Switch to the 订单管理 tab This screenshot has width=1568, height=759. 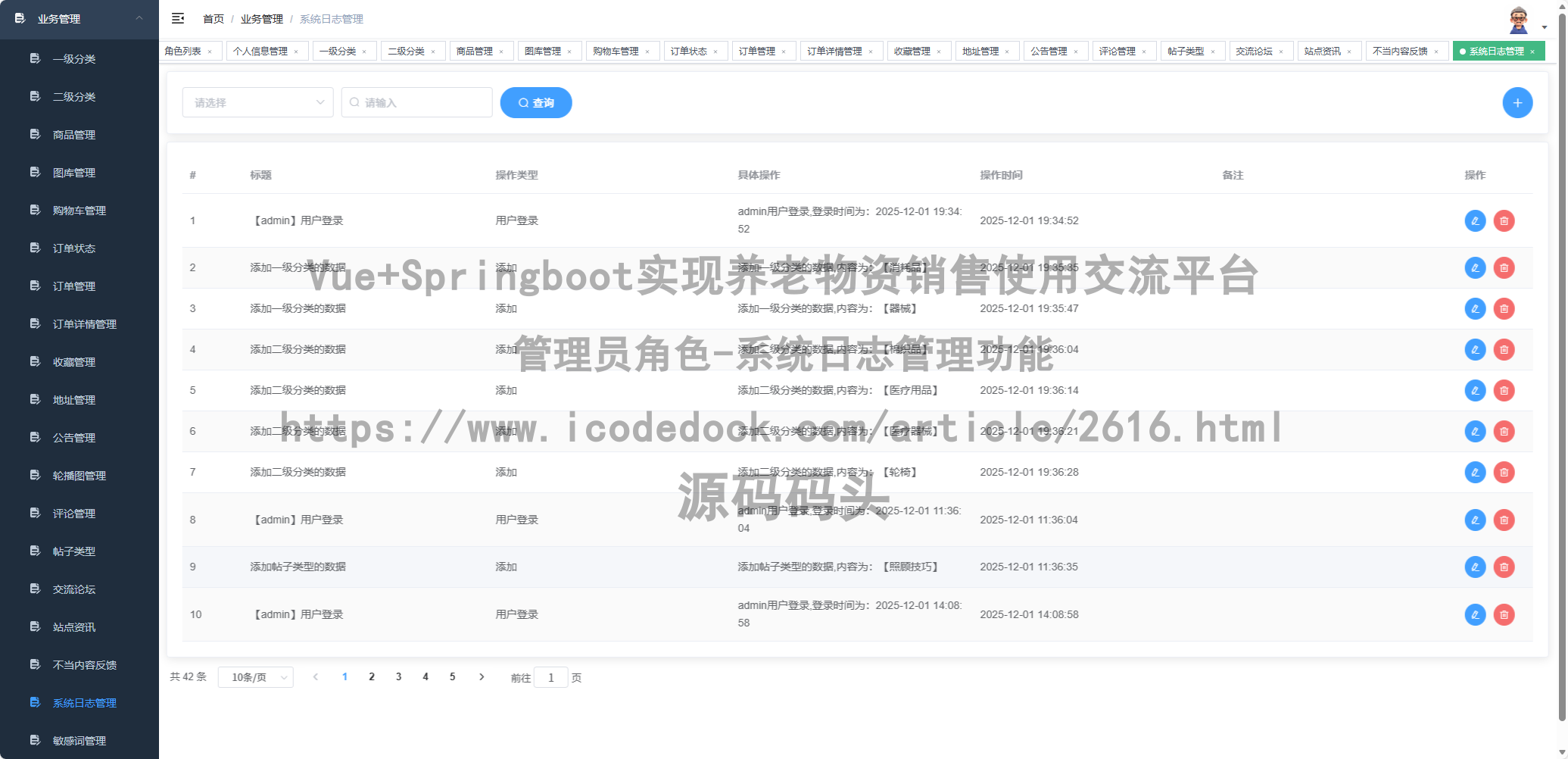click(x=758, y=51)
